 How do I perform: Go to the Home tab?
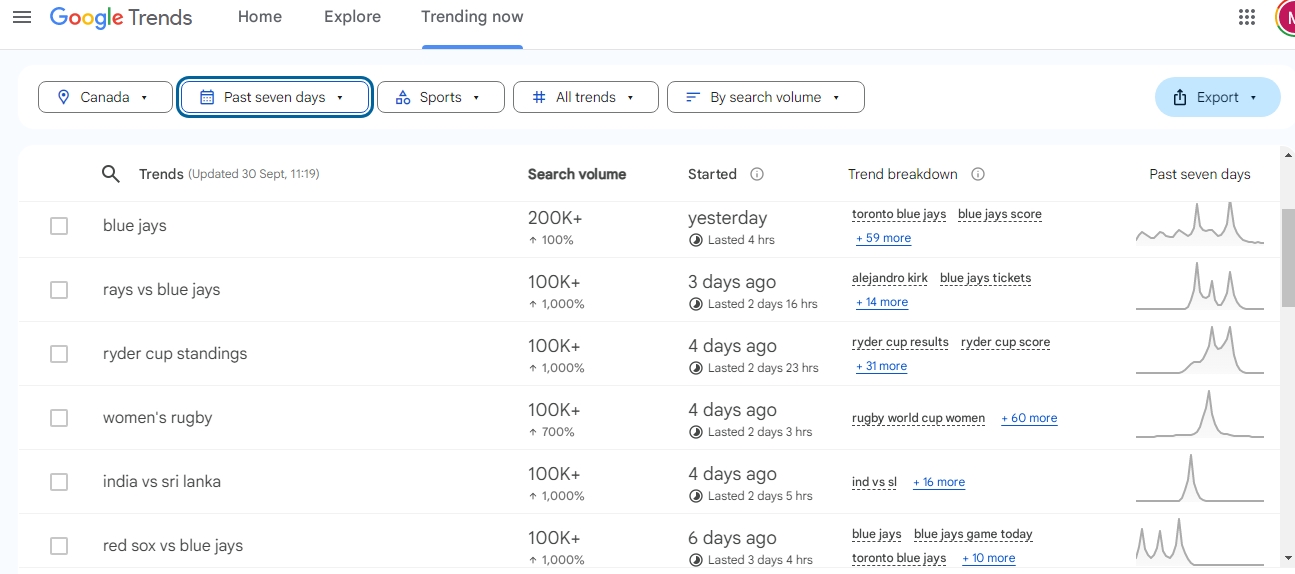click(x=260, y=17)
